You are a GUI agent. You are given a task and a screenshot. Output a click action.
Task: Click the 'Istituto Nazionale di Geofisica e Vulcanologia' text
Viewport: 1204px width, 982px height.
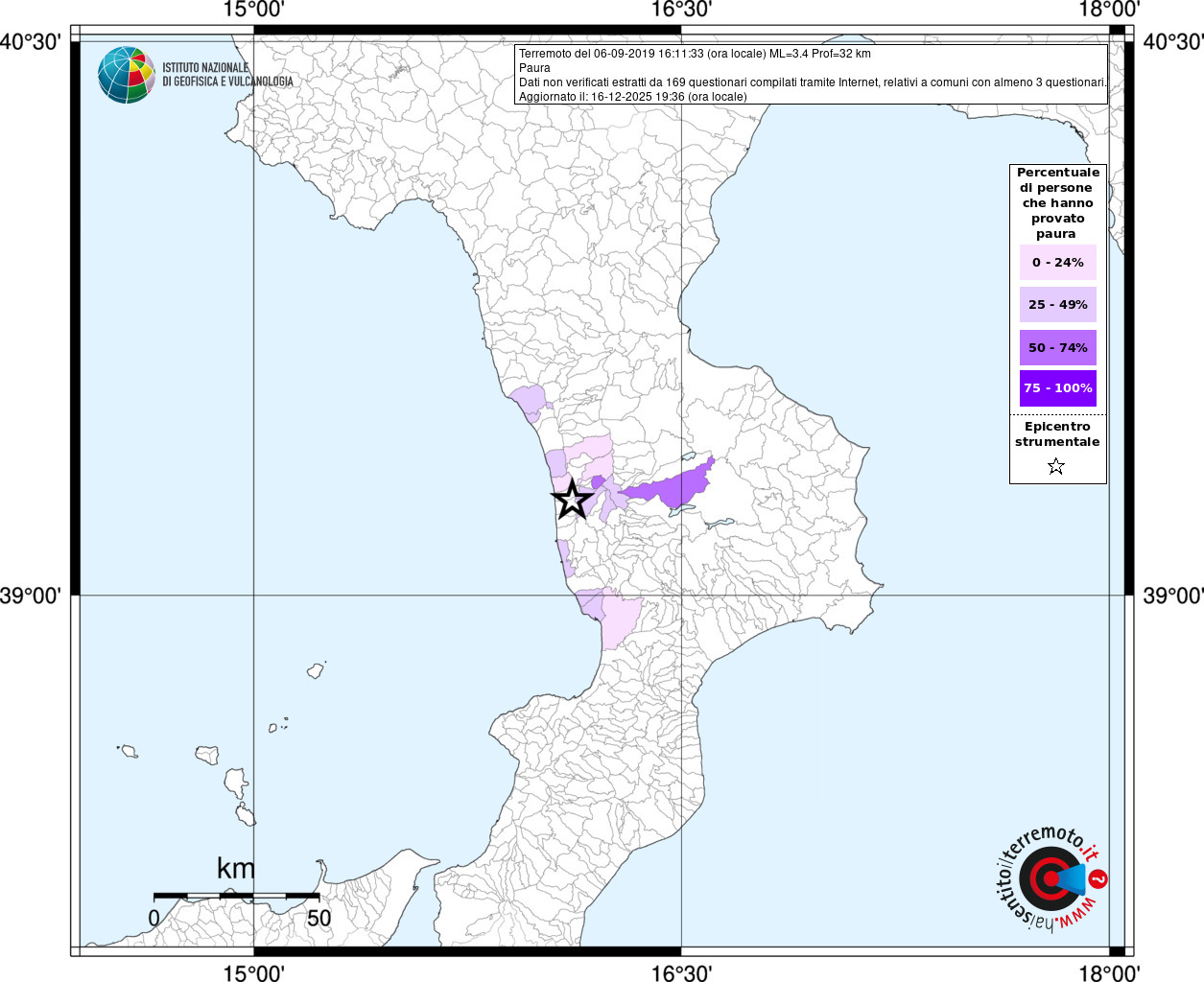point(227,75)
